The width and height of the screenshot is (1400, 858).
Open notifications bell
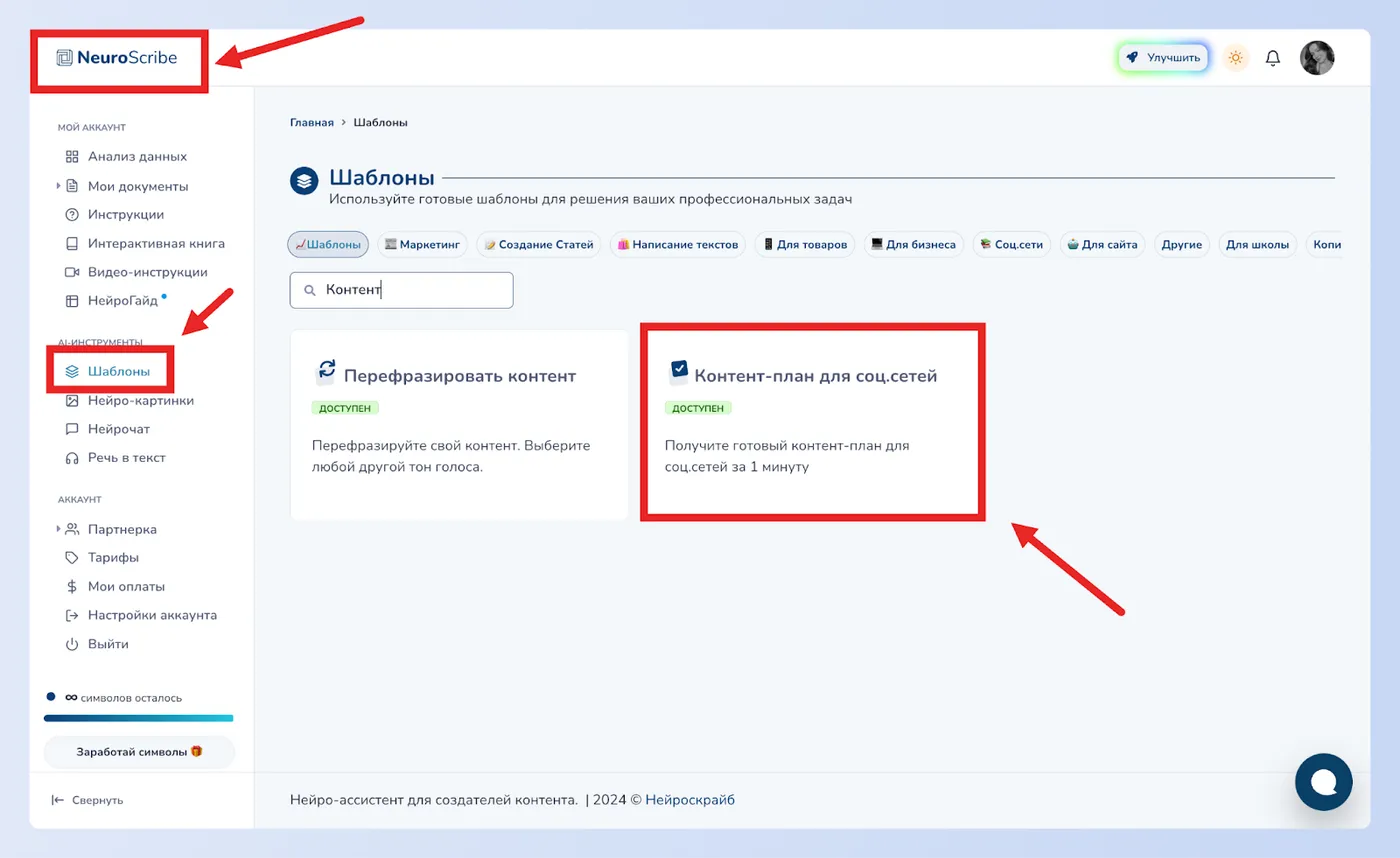coord(1273,58)
